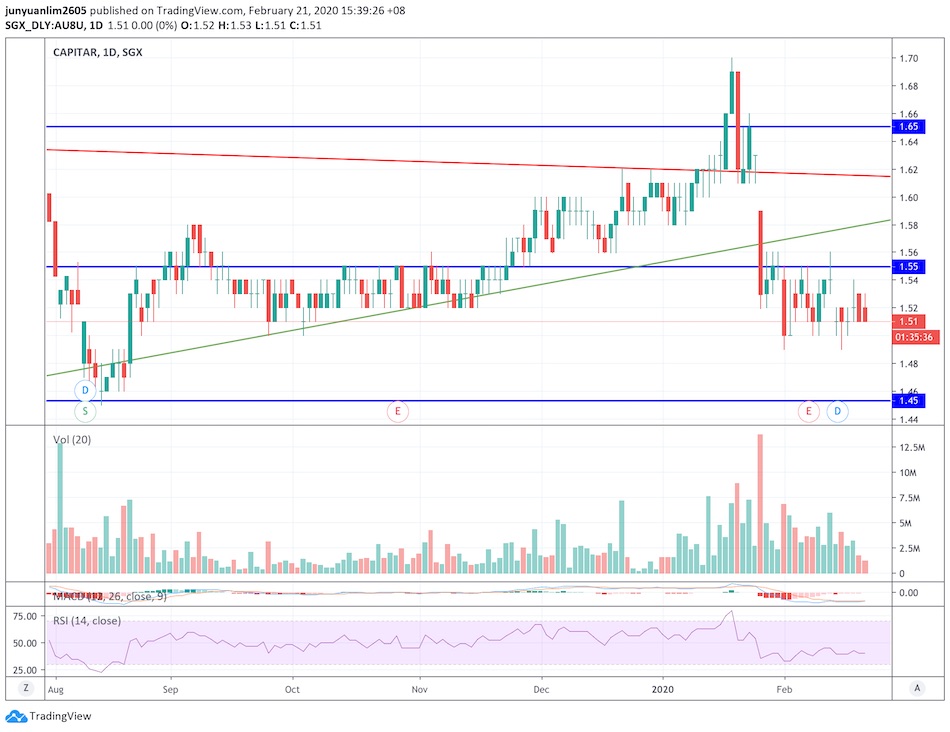Screen dimensions: 950x732
Task: Click the CAPITAR, 1D, SGX chart title
Action: pos(98,52)
